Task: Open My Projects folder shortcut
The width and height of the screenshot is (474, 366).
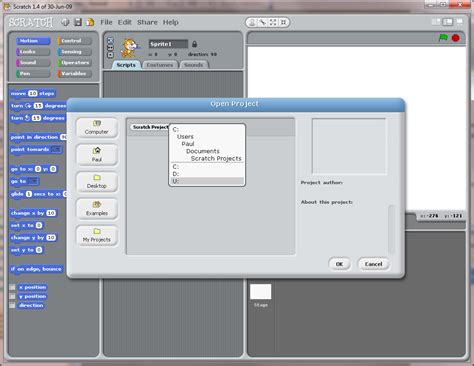Action: tap(97, 236)
